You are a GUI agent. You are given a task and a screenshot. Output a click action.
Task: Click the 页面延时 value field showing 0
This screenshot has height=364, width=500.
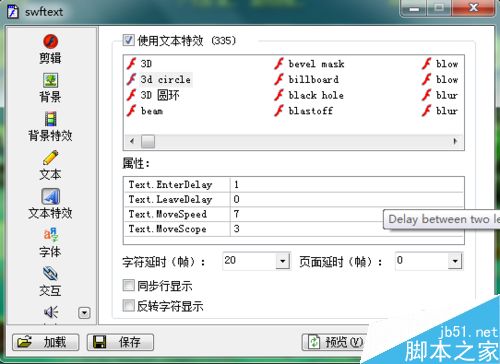(422, 260)
